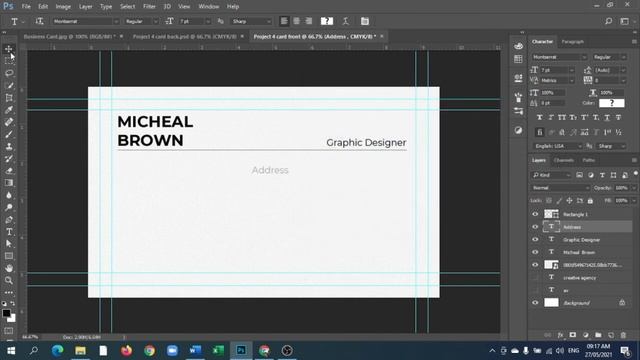This screenshot has height=360, width=640.
Task: Open font size dropdown in options bar
Action: click(x=207, y=21)
